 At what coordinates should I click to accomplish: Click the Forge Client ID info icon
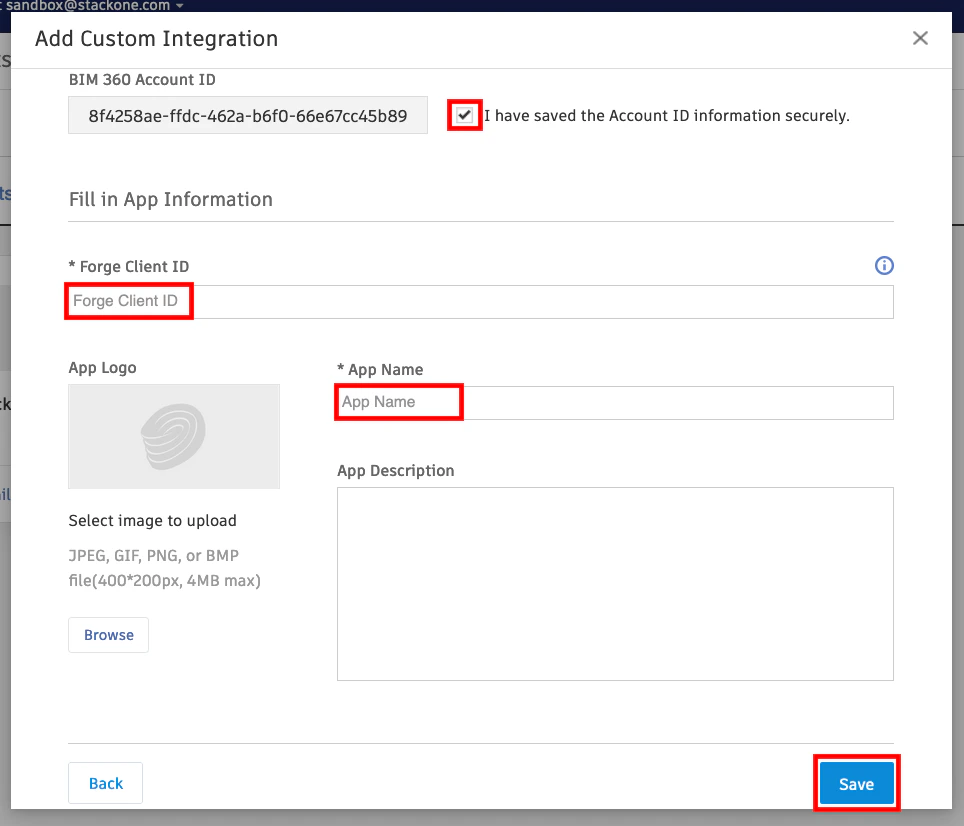point(884,266)
